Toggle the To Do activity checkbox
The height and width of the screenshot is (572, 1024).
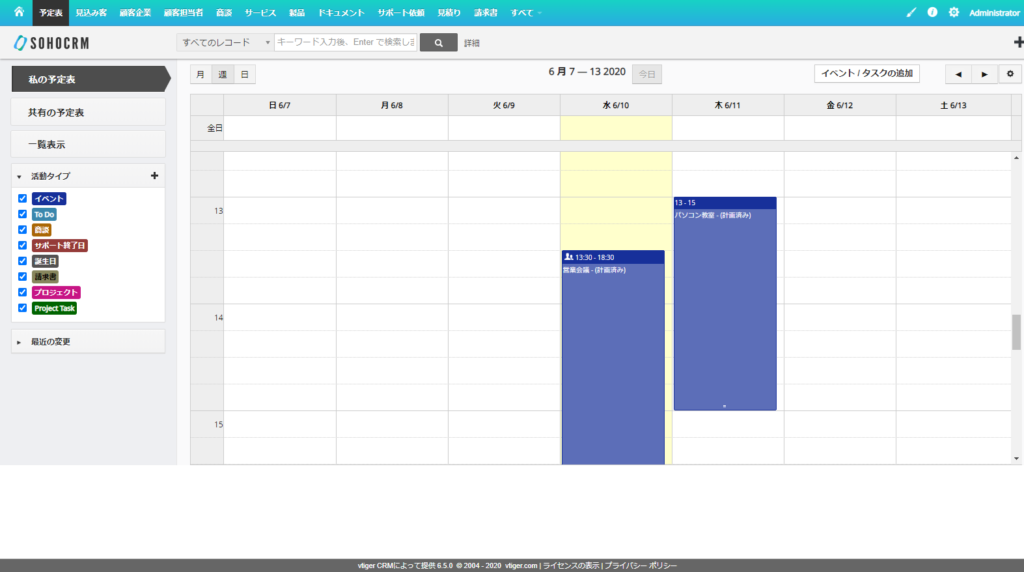click(x=22, y=214)
